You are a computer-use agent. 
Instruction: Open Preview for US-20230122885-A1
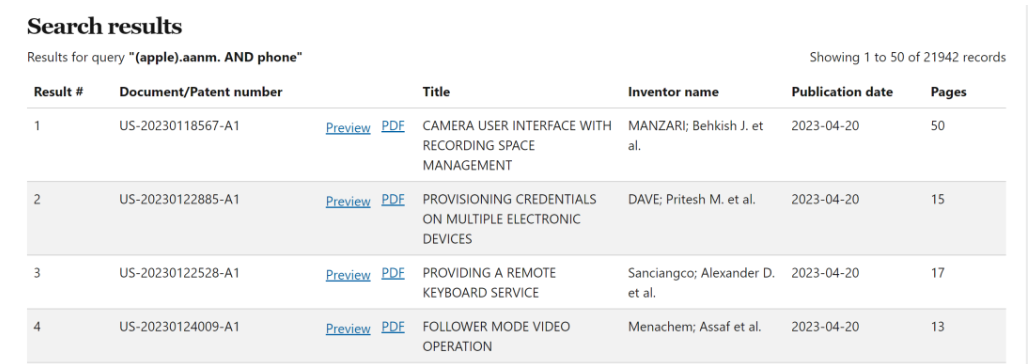coord(347,201)
